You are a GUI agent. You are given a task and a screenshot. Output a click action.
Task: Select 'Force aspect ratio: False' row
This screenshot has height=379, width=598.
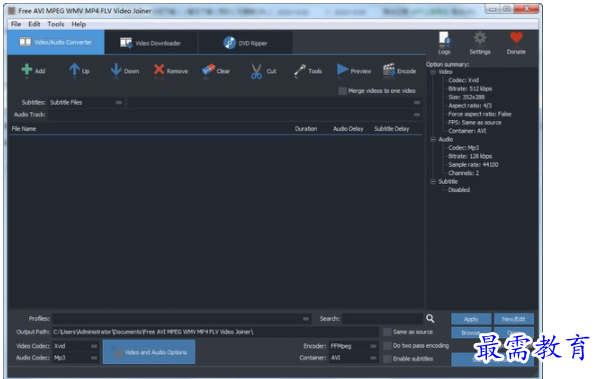tap(480, 114)
